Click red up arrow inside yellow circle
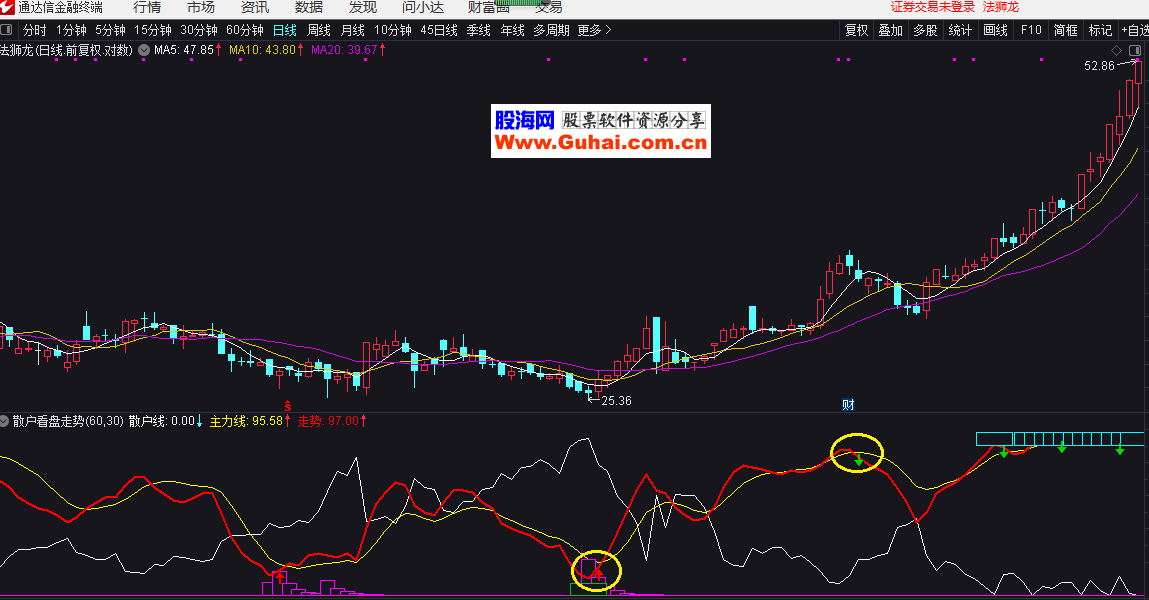1149x600 pixels. pos(597,571)
